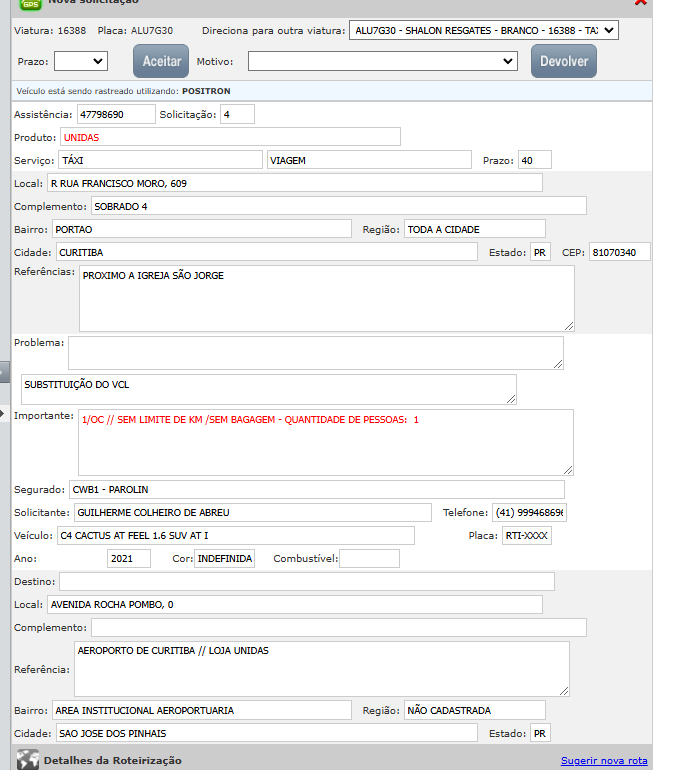The width and height of the screenshot is (698, 770).
Task: Click the Importante textarea with red text
Action: pyautogui.click(x=326, y=442)
